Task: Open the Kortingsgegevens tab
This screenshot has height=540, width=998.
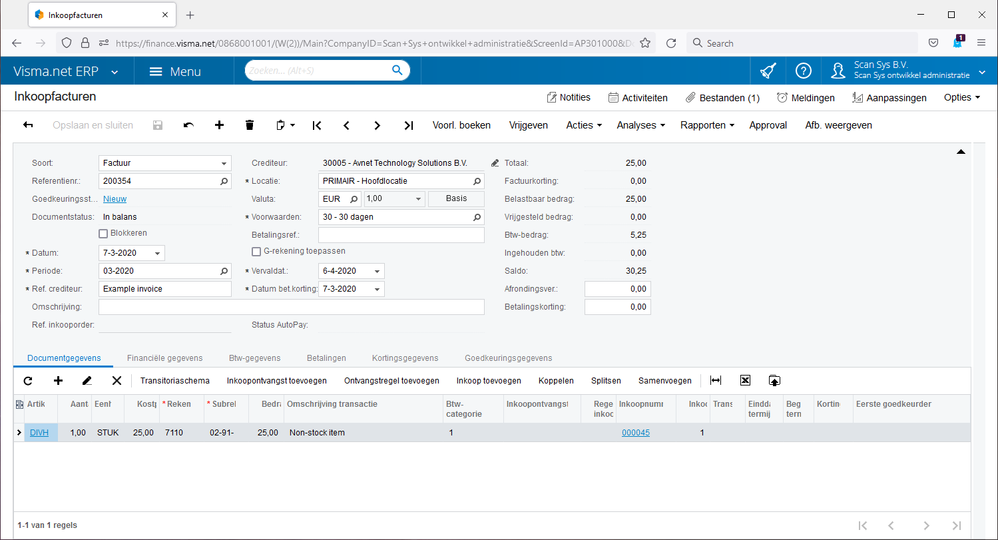Action: click(x=405, y=358)
